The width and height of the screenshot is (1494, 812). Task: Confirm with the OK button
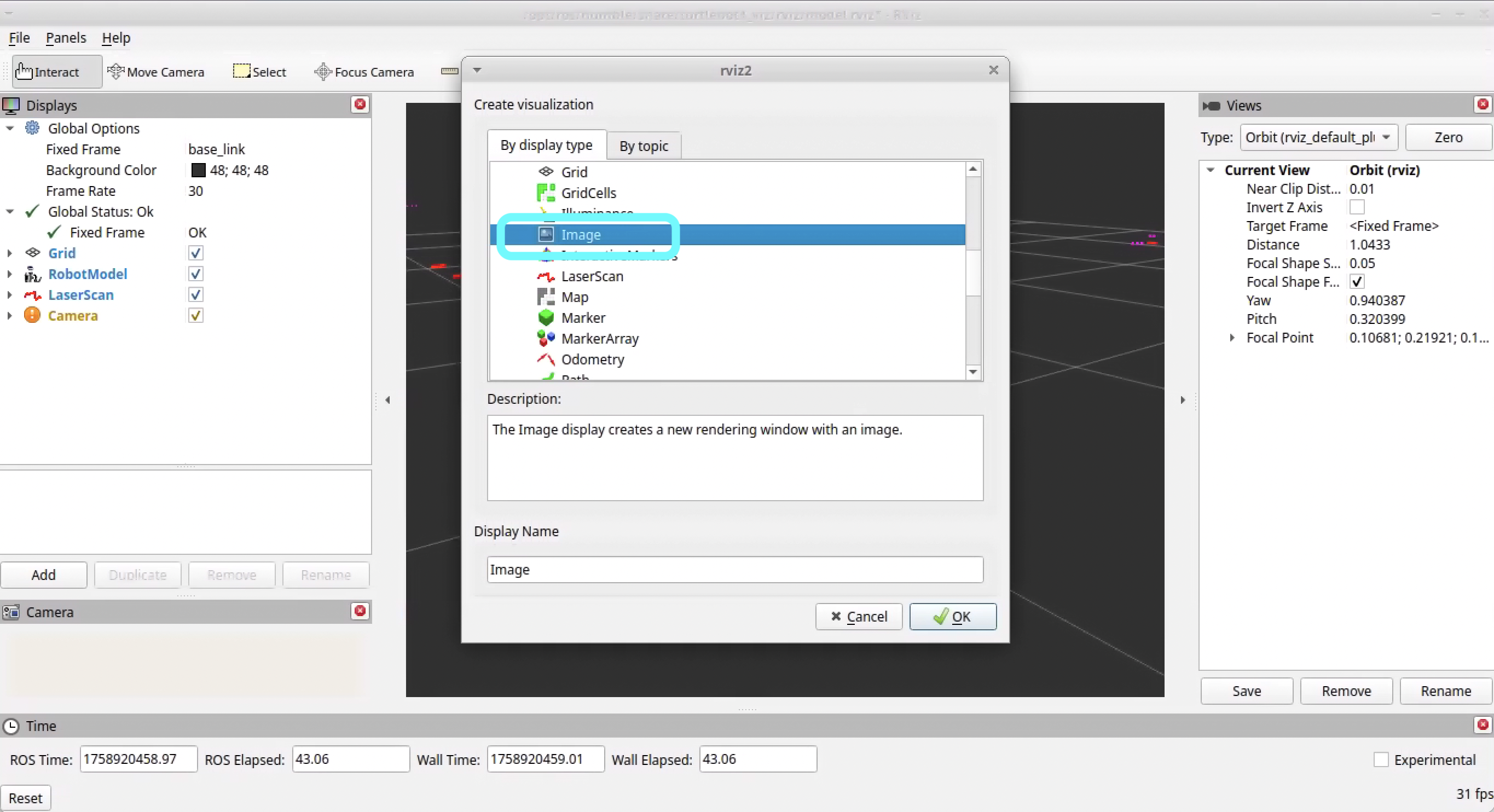[952, 617]
